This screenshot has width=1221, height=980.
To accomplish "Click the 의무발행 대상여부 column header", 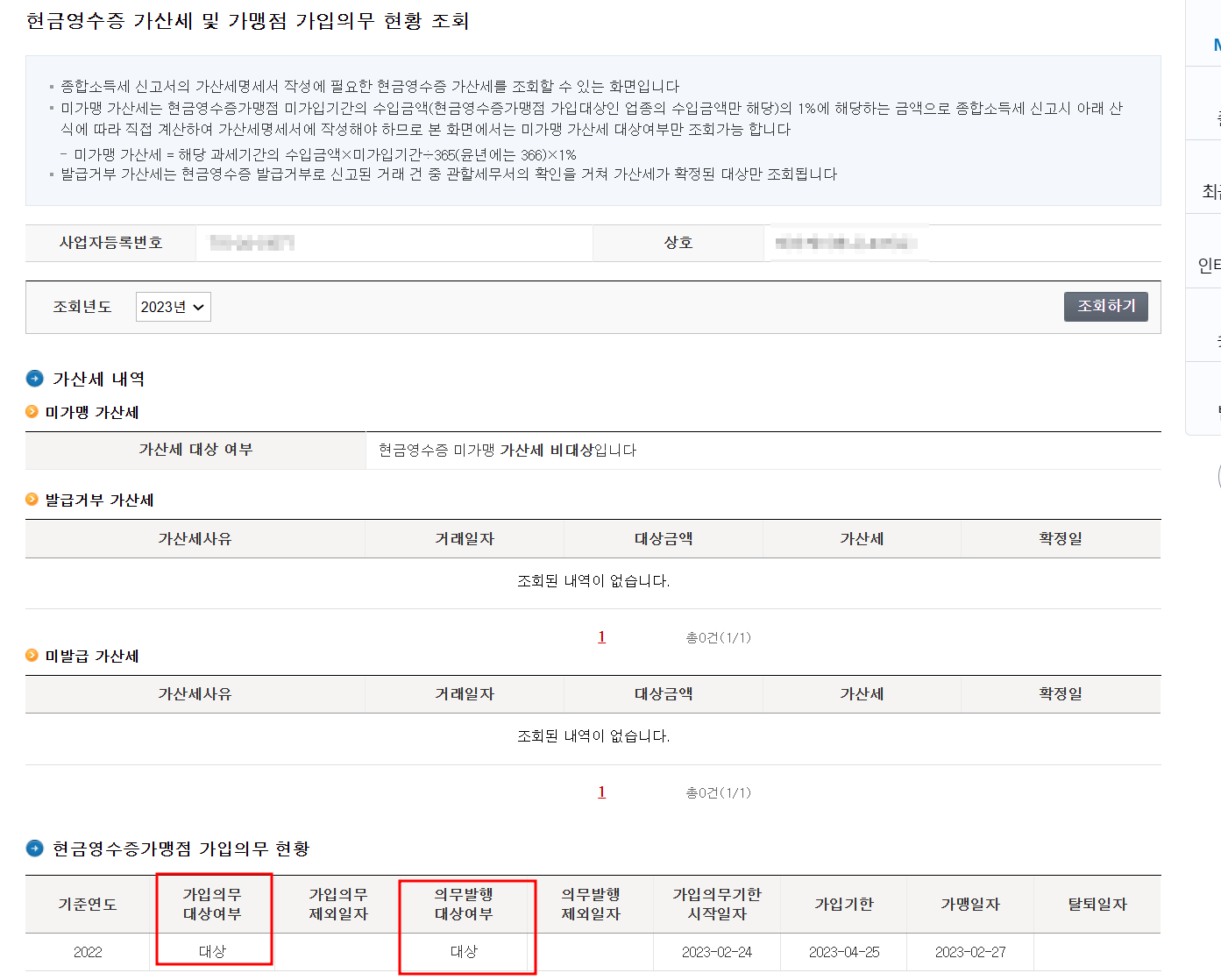I will tap(464, 905).
